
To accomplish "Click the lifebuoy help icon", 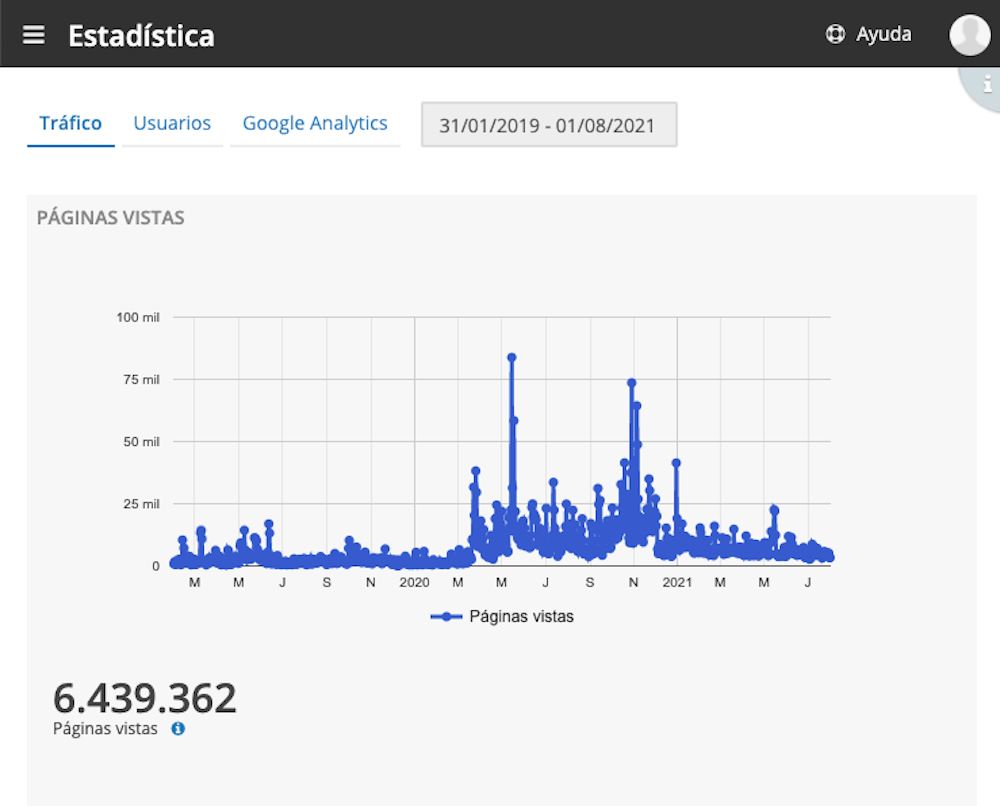I will [835, 34].
